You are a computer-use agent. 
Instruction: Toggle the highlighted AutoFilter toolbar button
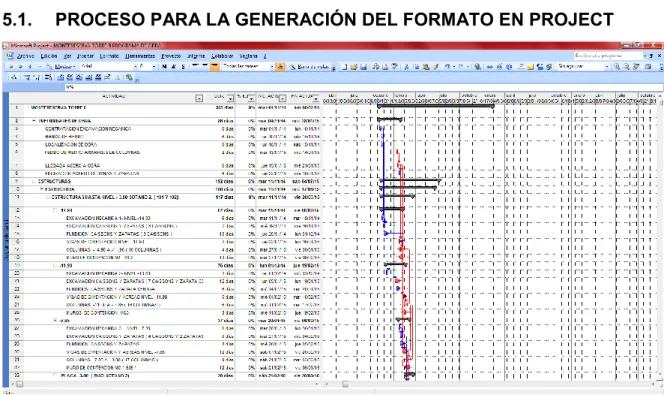coord(280,66)
